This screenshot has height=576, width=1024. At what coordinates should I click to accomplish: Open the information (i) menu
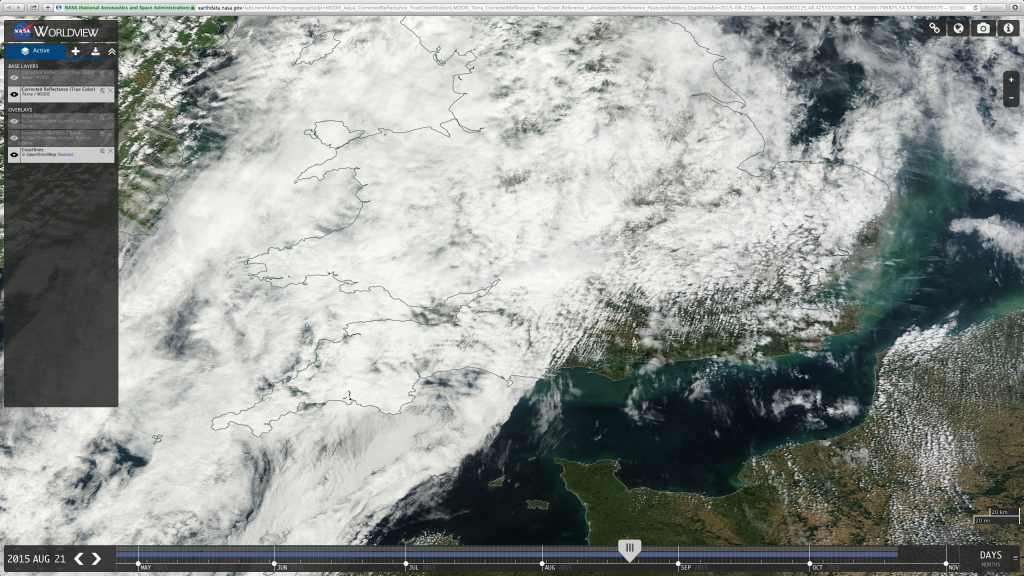pyautogui.click(x=1008, y=28)
